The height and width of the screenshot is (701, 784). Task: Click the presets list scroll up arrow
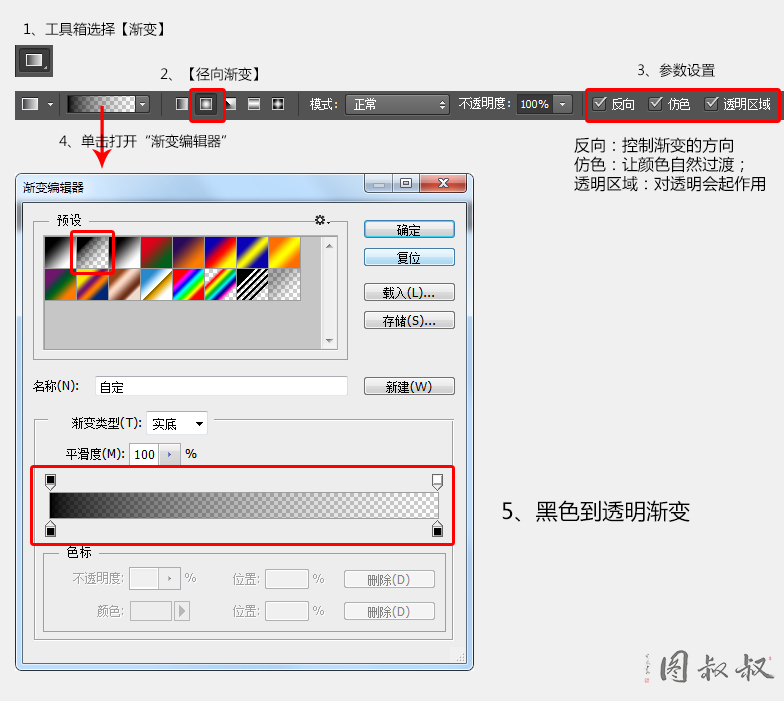[329, 246]
